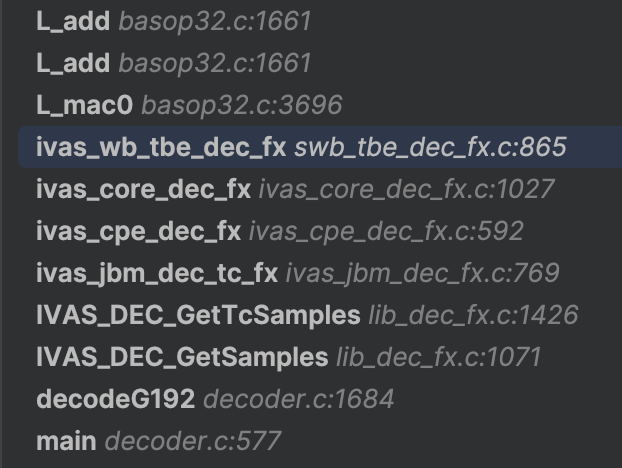
Task: Select the main function frame
Action: click(x=66, y=441)
